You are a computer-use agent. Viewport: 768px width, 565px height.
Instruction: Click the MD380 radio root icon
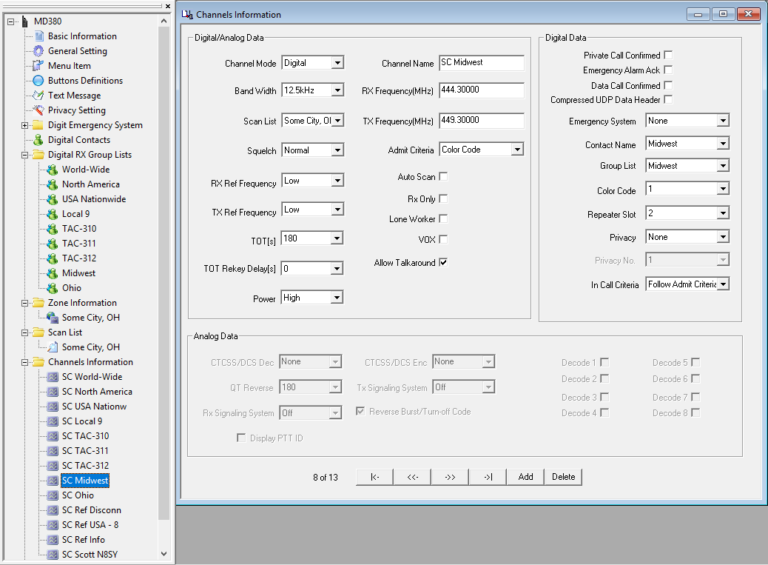click(25, 22)
